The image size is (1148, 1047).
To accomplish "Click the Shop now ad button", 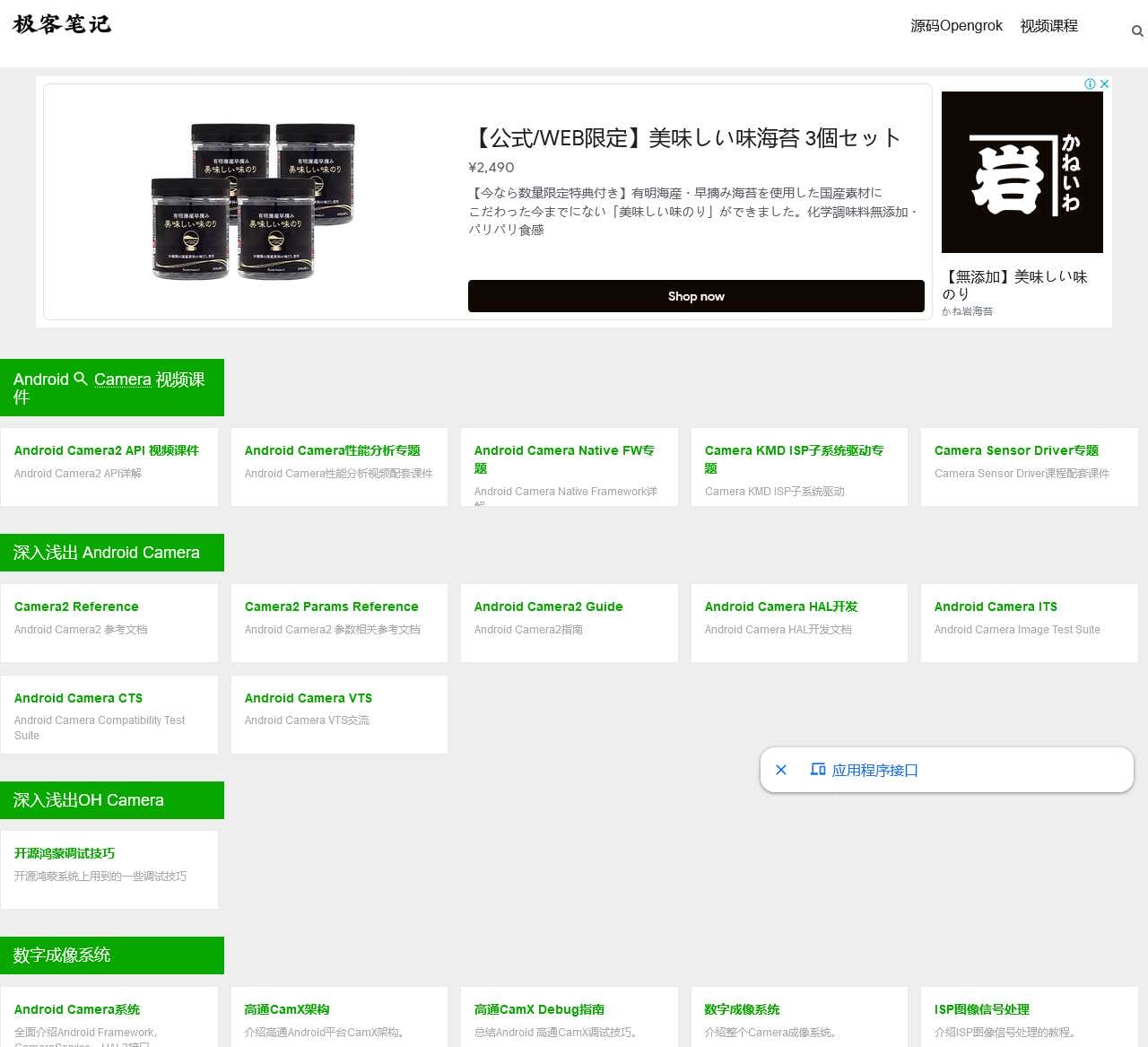I will tap(696, 296).
